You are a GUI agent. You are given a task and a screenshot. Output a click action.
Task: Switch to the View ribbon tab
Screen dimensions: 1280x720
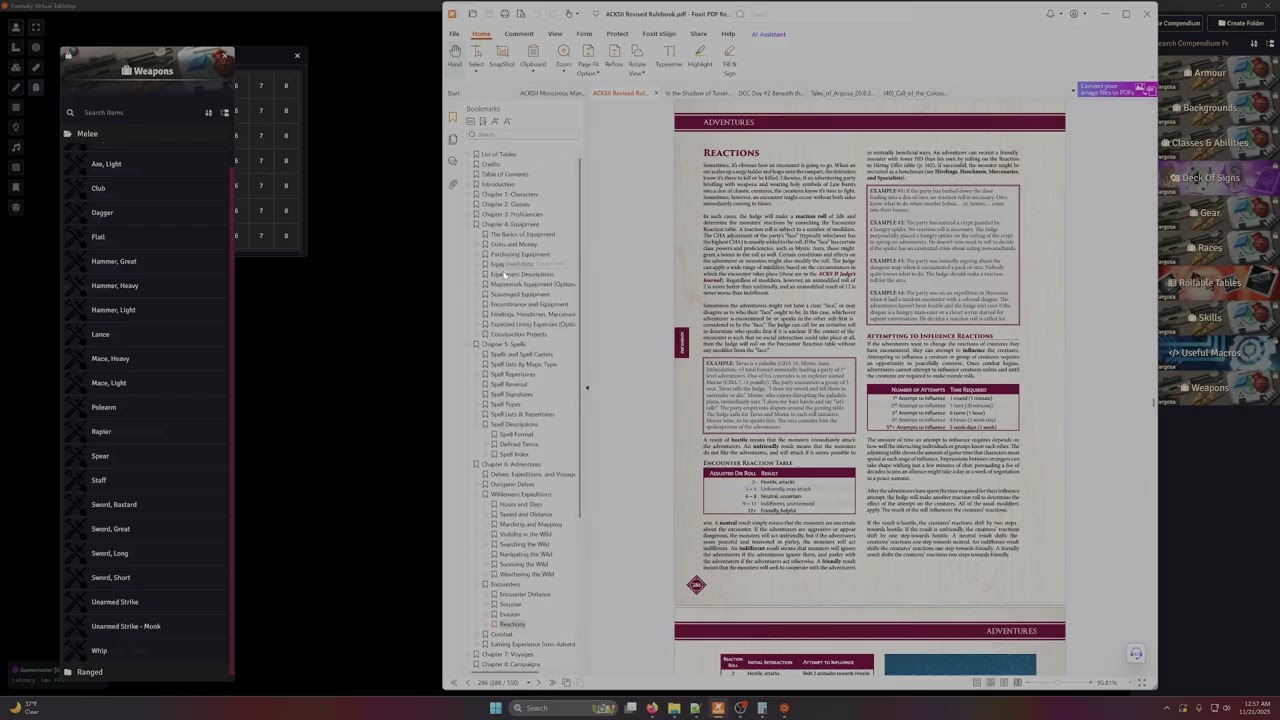click(x=554, y=34)
